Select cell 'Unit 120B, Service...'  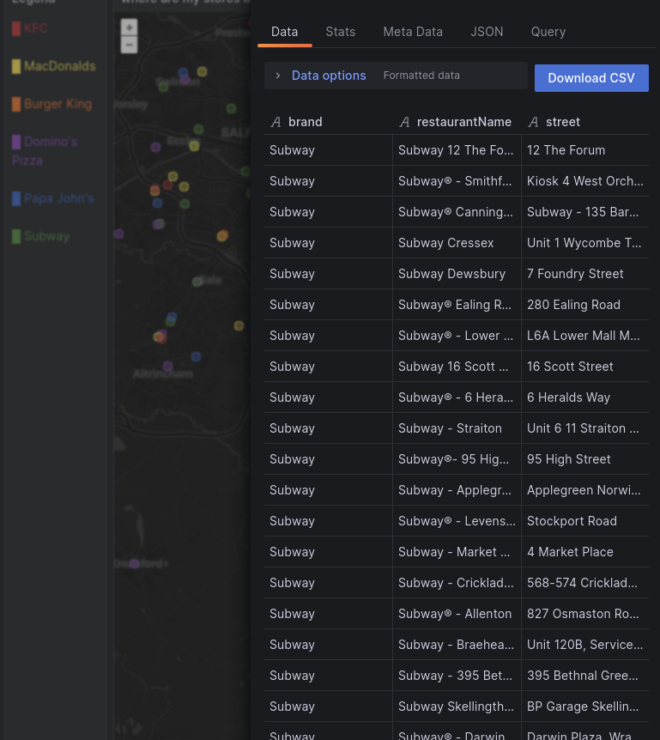pos(585,645)
